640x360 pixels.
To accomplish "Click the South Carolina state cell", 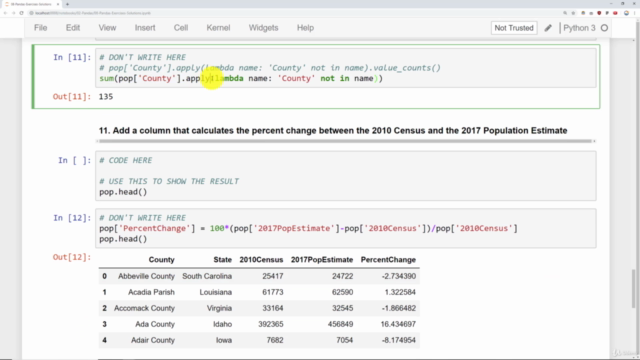I will click(207, 276).
